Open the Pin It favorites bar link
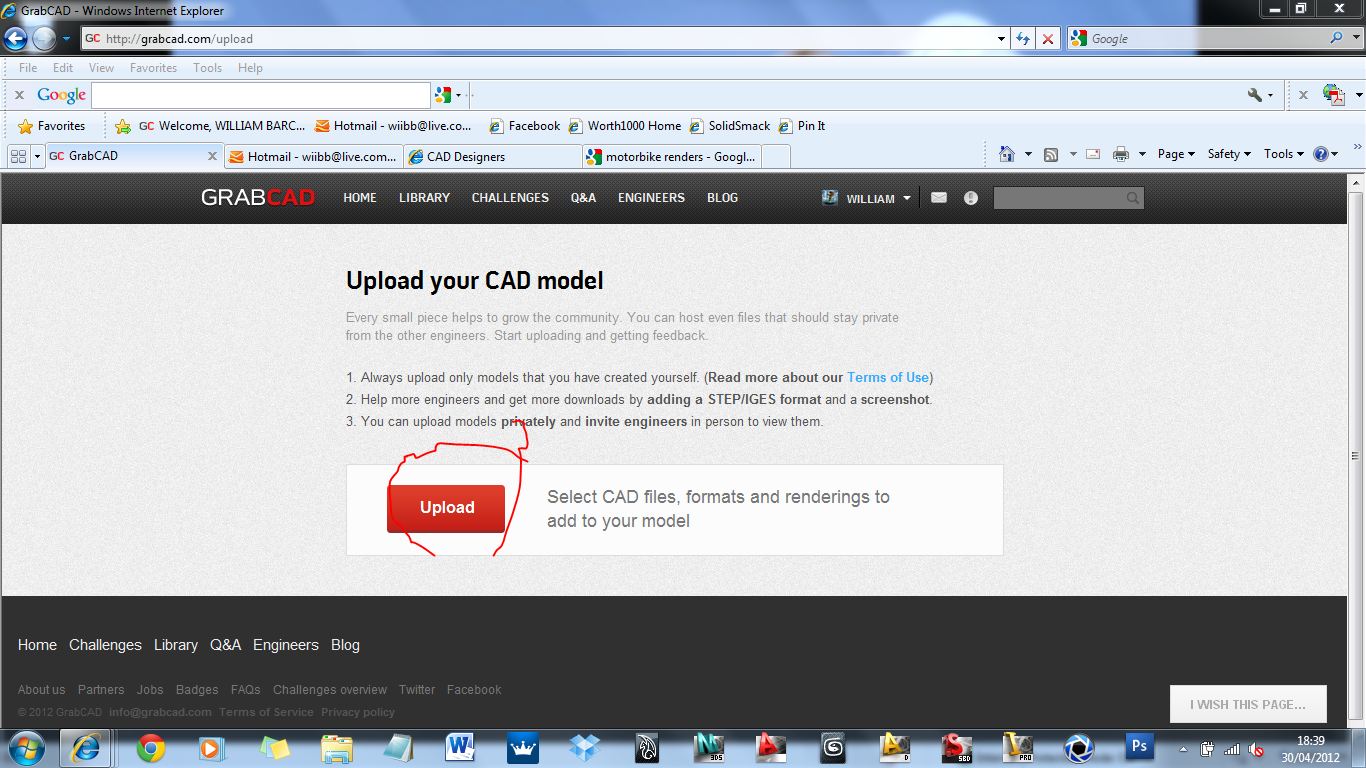This screenshot has height=768, width=1366. (x=802, y=126)
